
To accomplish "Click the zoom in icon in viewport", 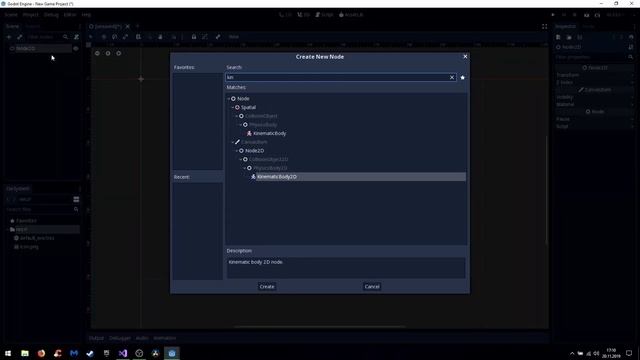I will pyautogui.click(x=118, y=53).
